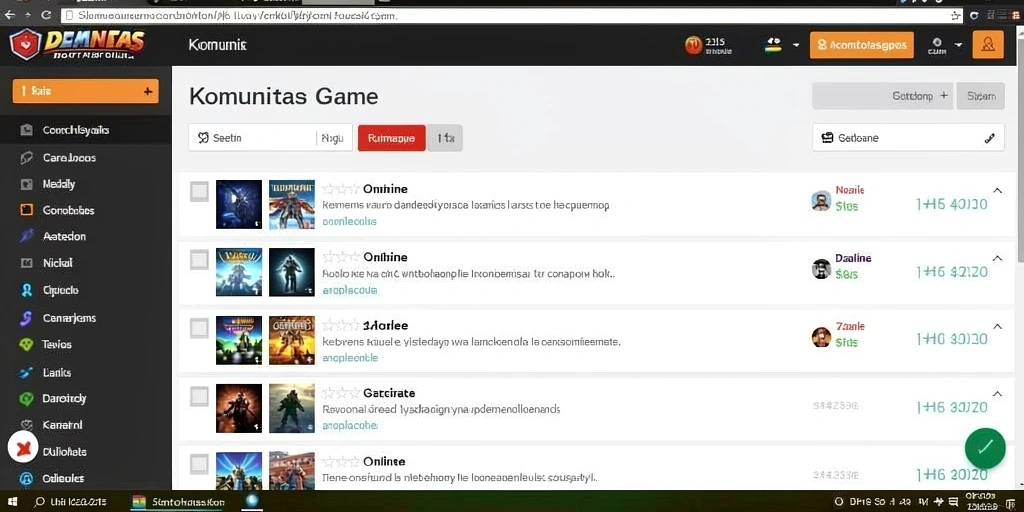Open the orange user profile icon

[x=988, y=44]
